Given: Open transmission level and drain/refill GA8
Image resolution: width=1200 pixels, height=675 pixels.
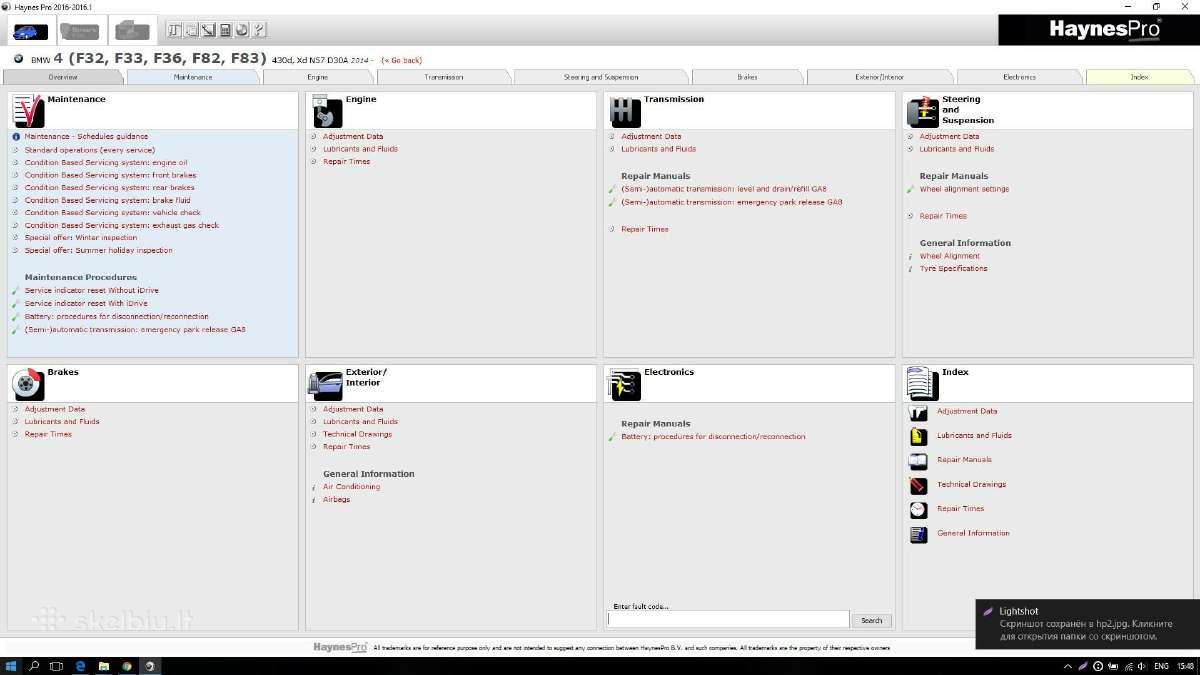Looking at the screenshot, I should coord(724,189).
